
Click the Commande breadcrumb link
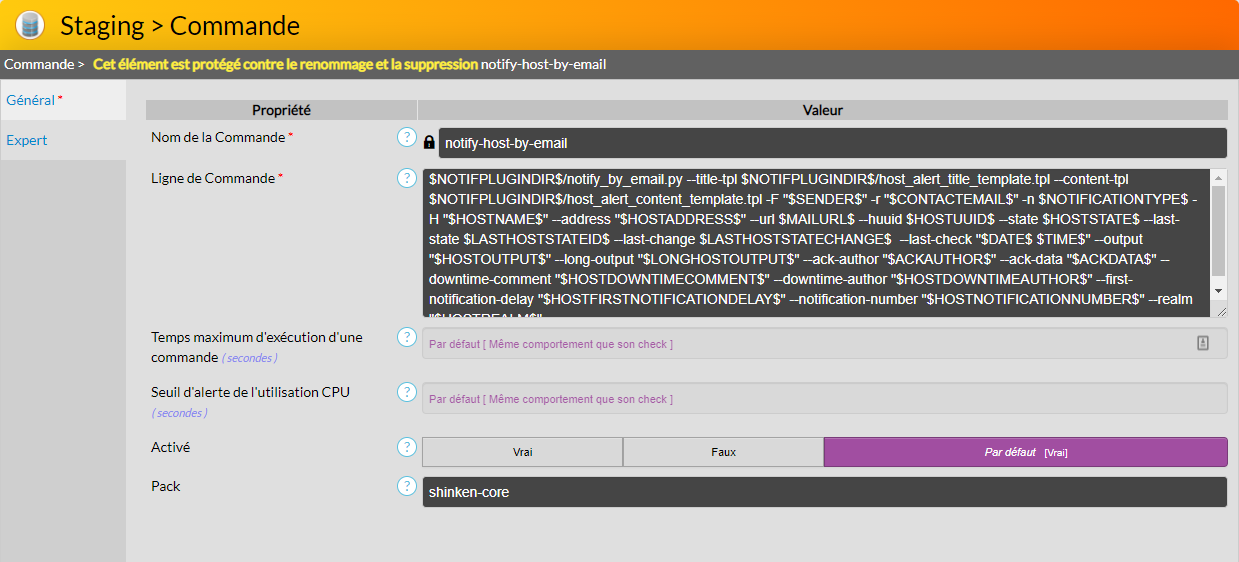click(x=37, y=64)
